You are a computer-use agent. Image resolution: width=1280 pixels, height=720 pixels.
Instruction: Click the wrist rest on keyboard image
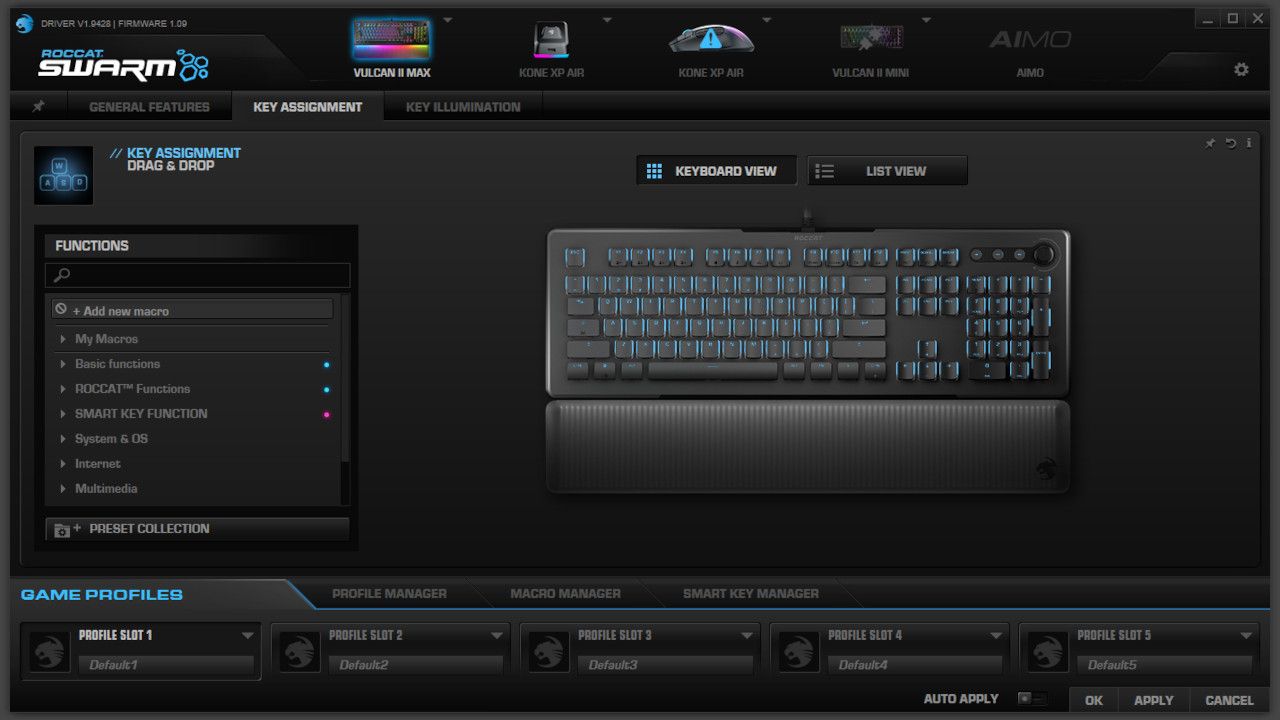pos(808,446)
